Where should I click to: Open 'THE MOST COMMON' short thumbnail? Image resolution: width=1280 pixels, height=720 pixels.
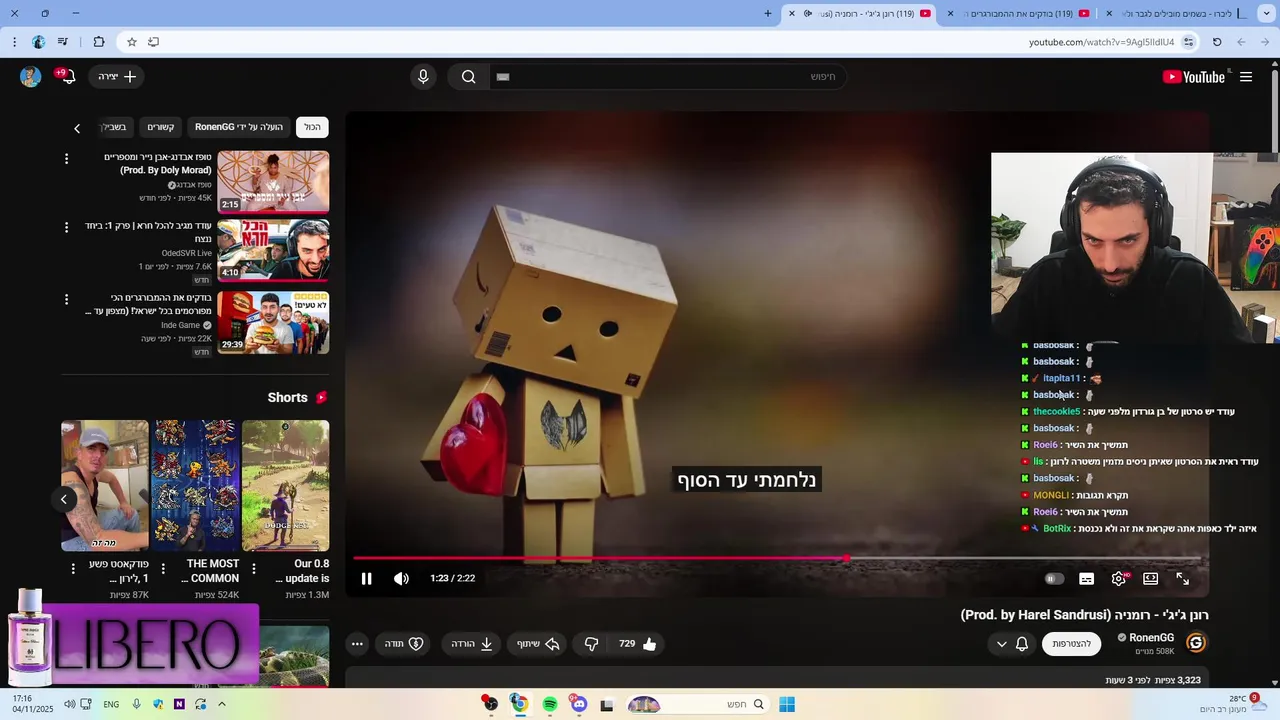click(195, 485)
